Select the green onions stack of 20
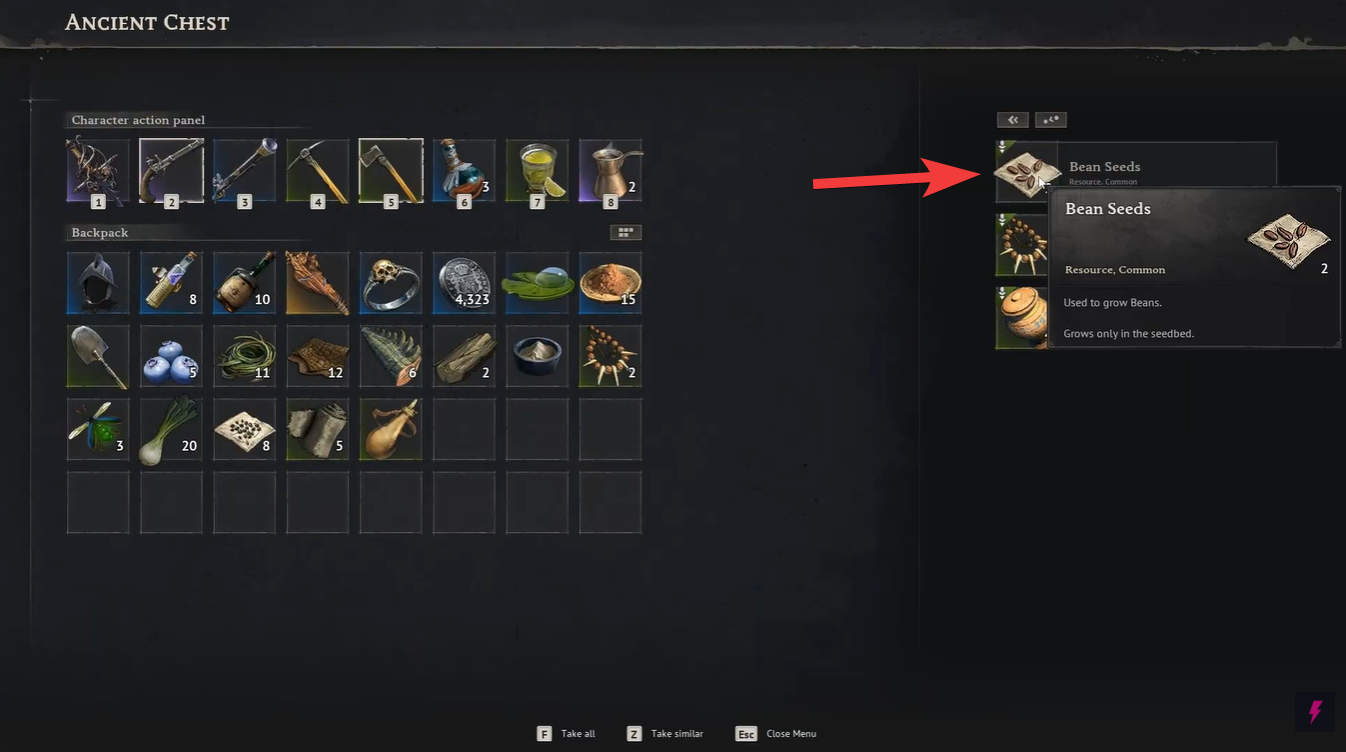The image size is (1346, 752). pyautogui.click(x=171, y=430)
